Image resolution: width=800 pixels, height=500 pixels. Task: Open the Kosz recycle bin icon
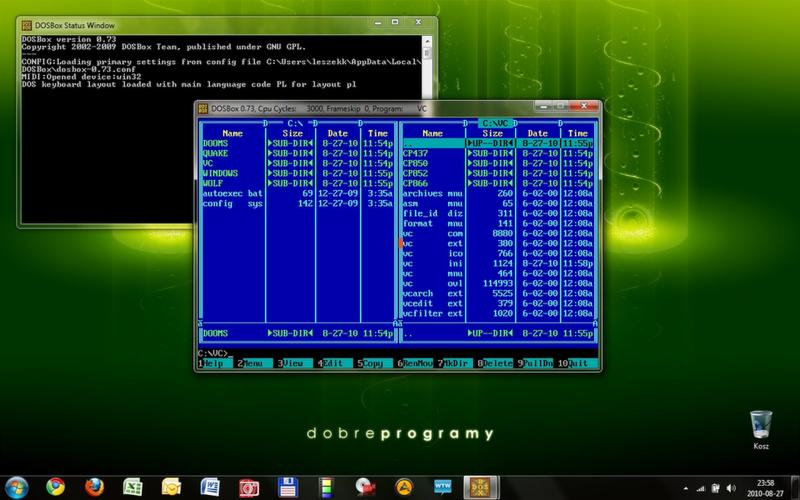(x=761, y=430)
